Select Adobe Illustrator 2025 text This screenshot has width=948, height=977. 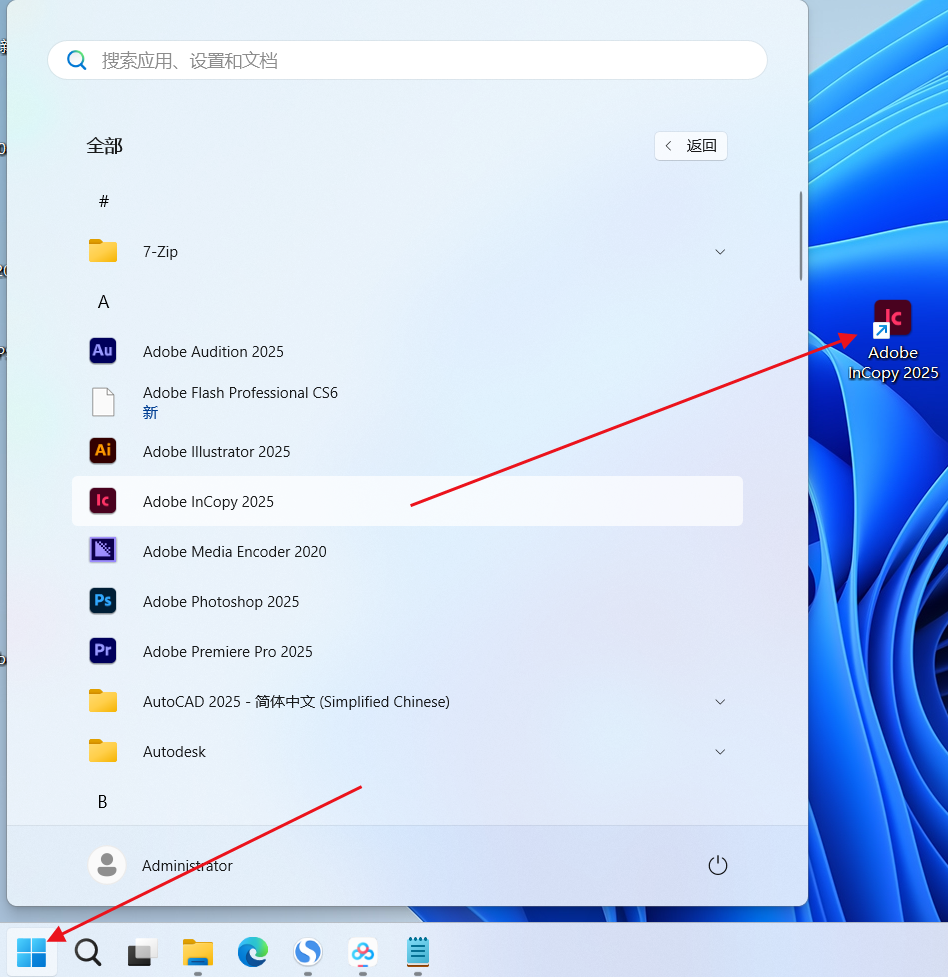pyautogui.click(x=216, y=452)
